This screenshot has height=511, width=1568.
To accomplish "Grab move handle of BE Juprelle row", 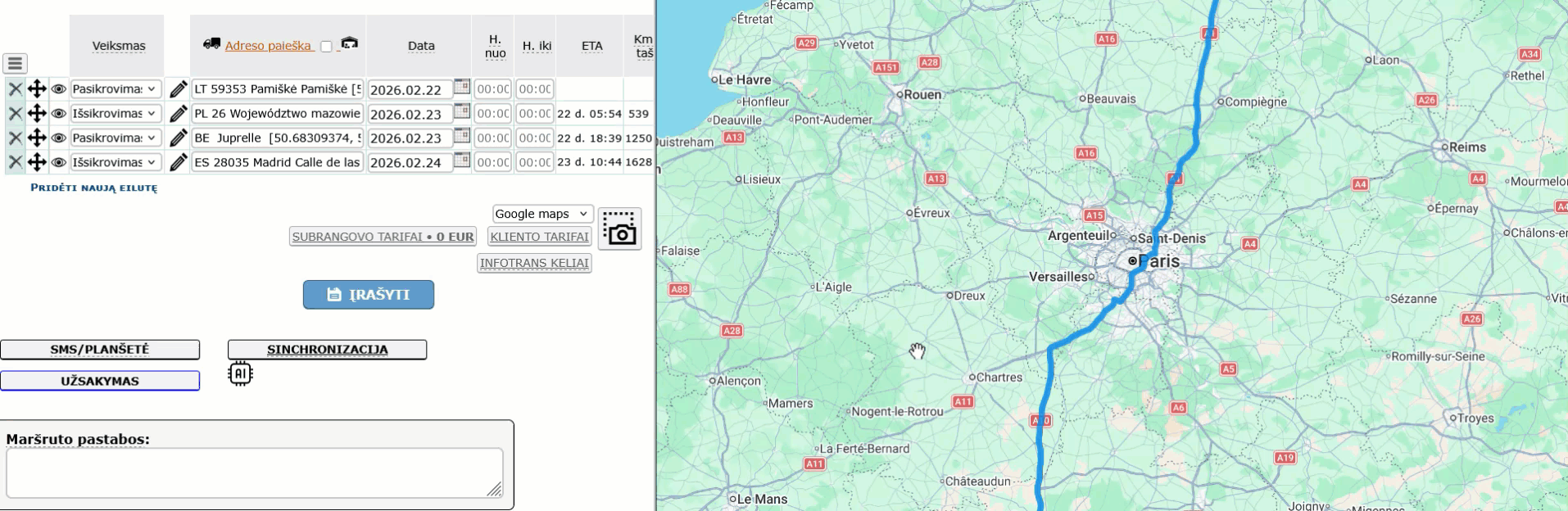I will [x=37, y=138].
